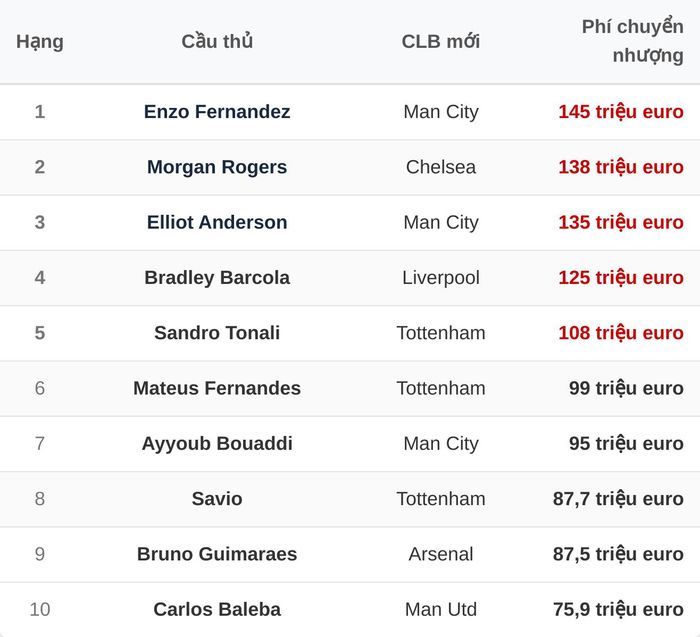
Task: Click the CLB mới column header
Action: tap(441, 41)
